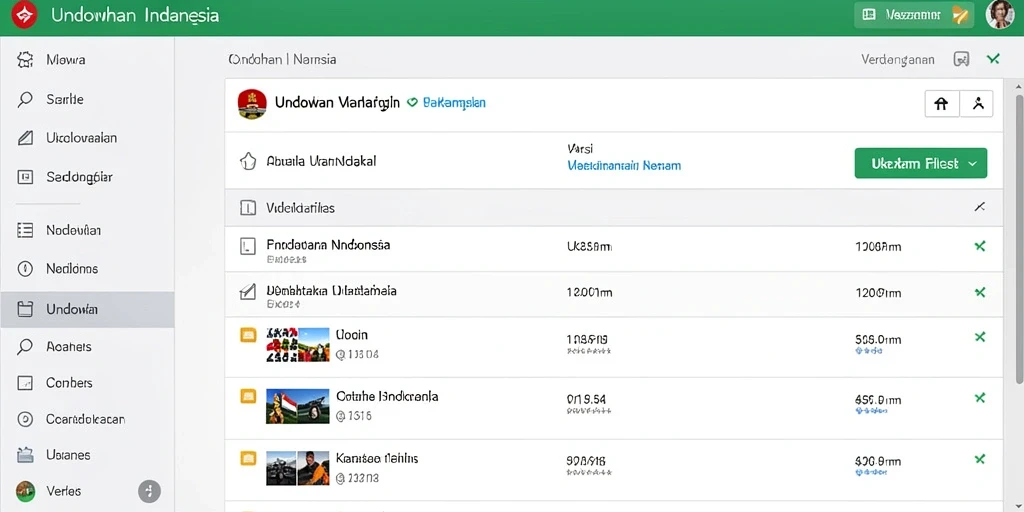This screenshot has height=512, width=1024.
Task: Open the Cotahe Bndkranla flag thumbnail
Action: [x=298, y=406]
